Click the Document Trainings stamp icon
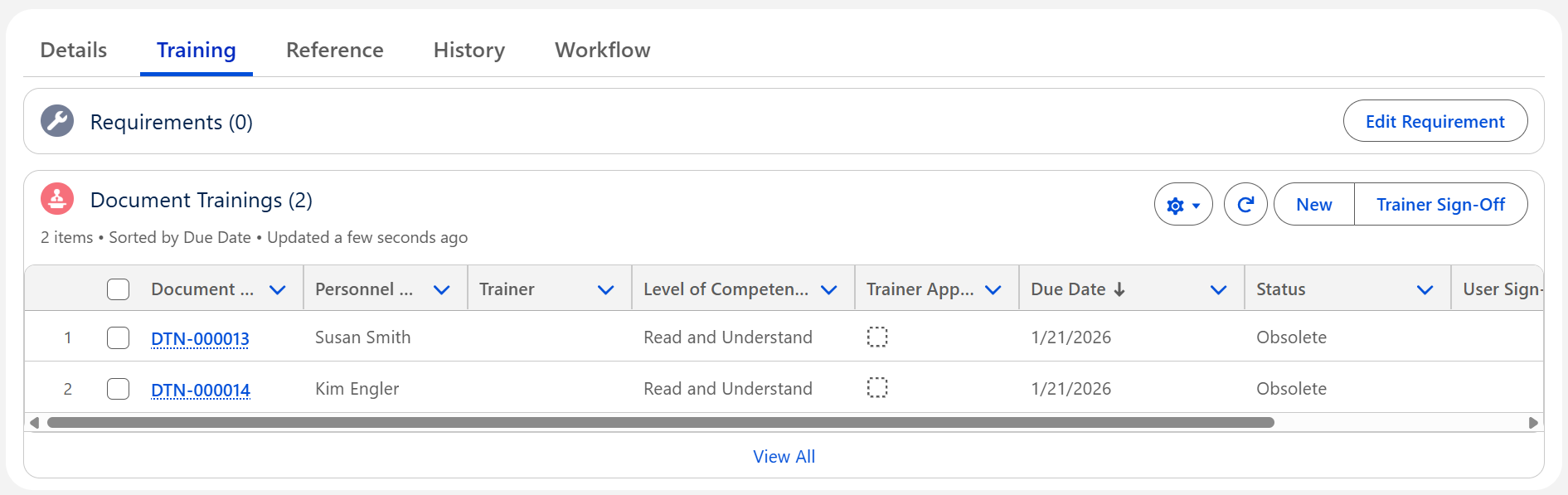 pyautogui.click(x=57, y=199)
